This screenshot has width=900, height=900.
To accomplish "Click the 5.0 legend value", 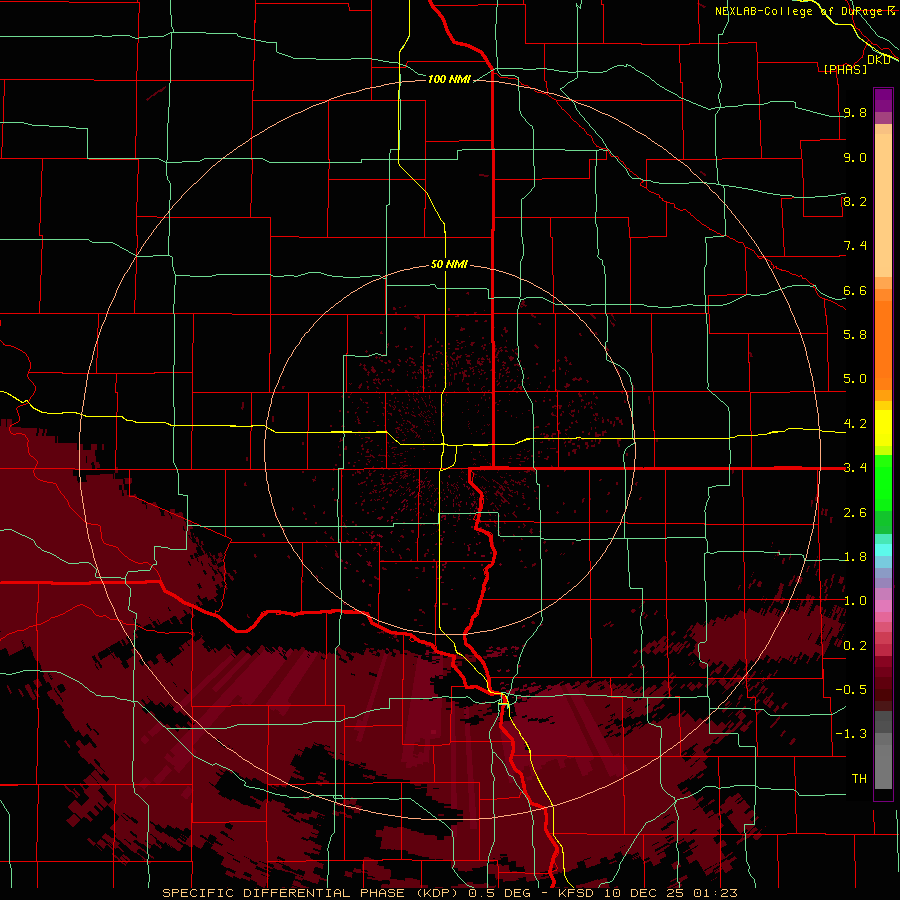I will click(855, 379).
